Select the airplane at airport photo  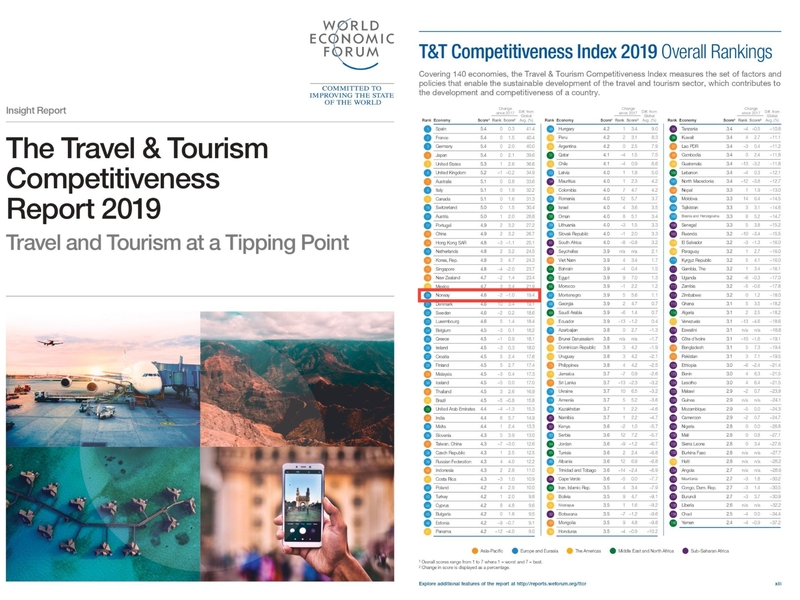point(103,379)
